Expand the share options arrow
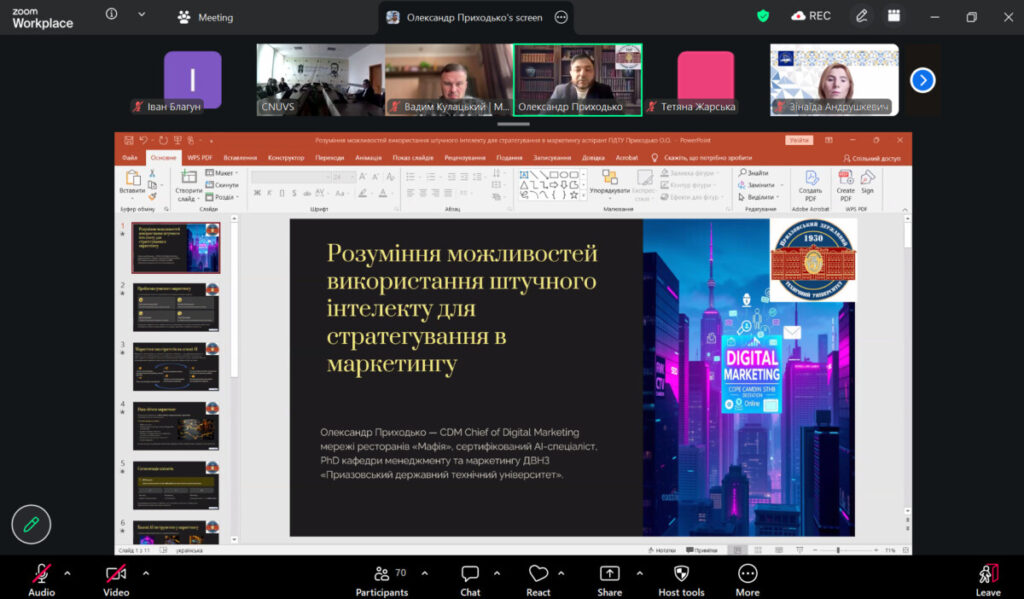Image resolution: width=1024 pixels, height=599 pixels. 639,573
